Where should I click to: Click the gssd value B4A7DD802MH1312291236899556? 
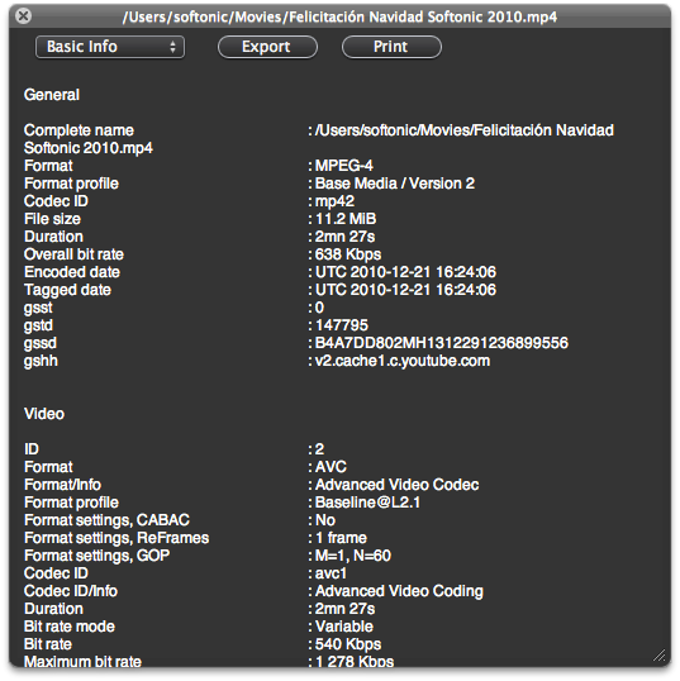coord(441,343)
